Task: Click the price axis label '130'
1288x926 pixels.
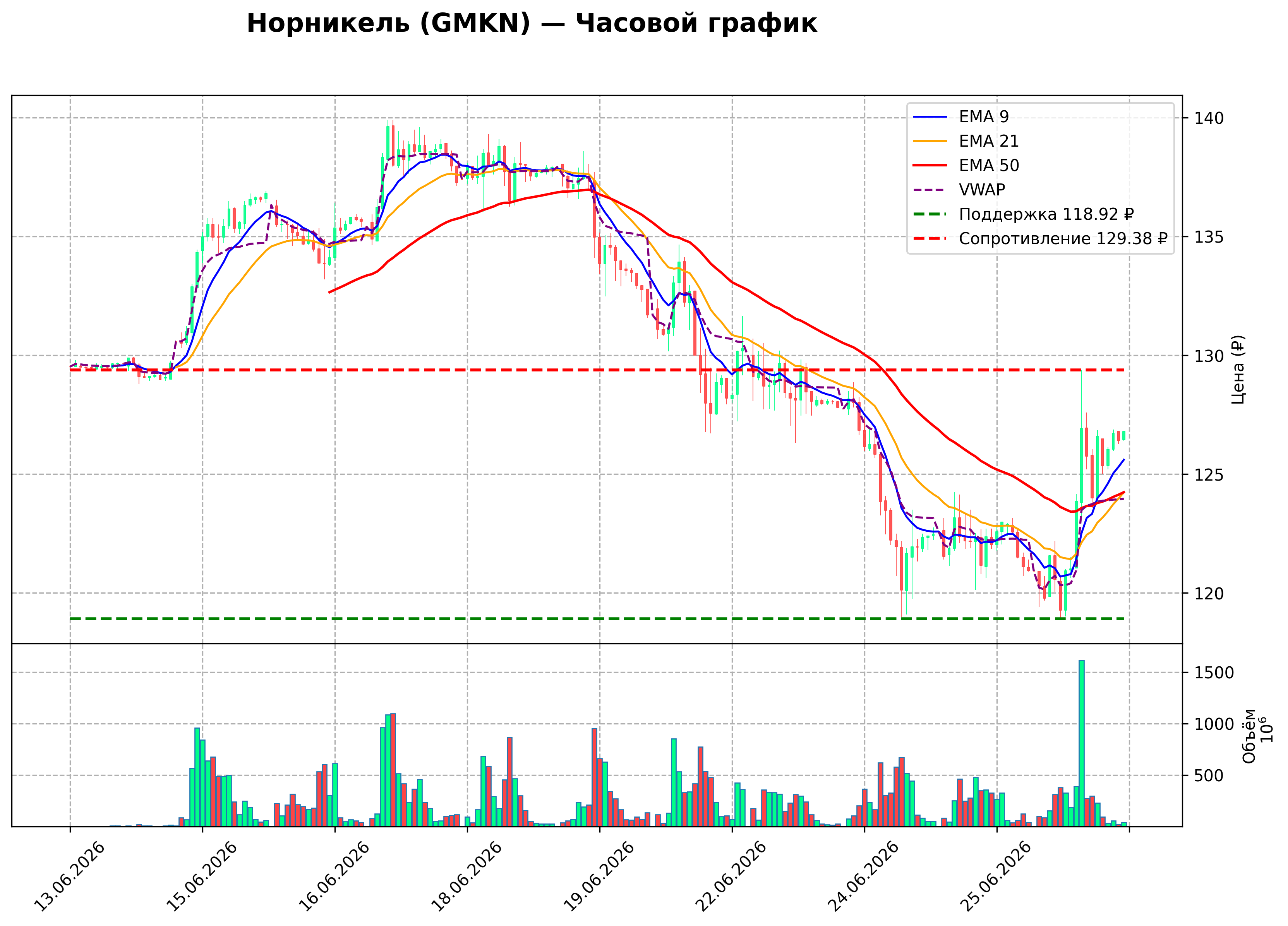Action: [1209, 356]
